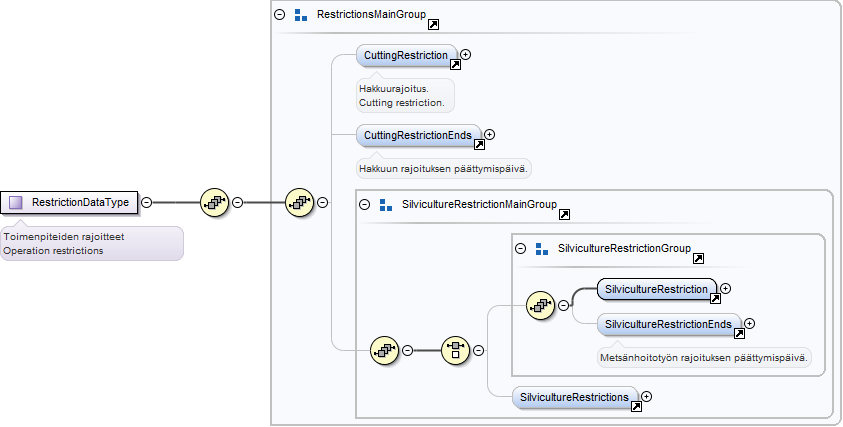
Task: Collapse the sequence compositor inside SilvicultureRestrictionMainGroup
Action: 408,351
